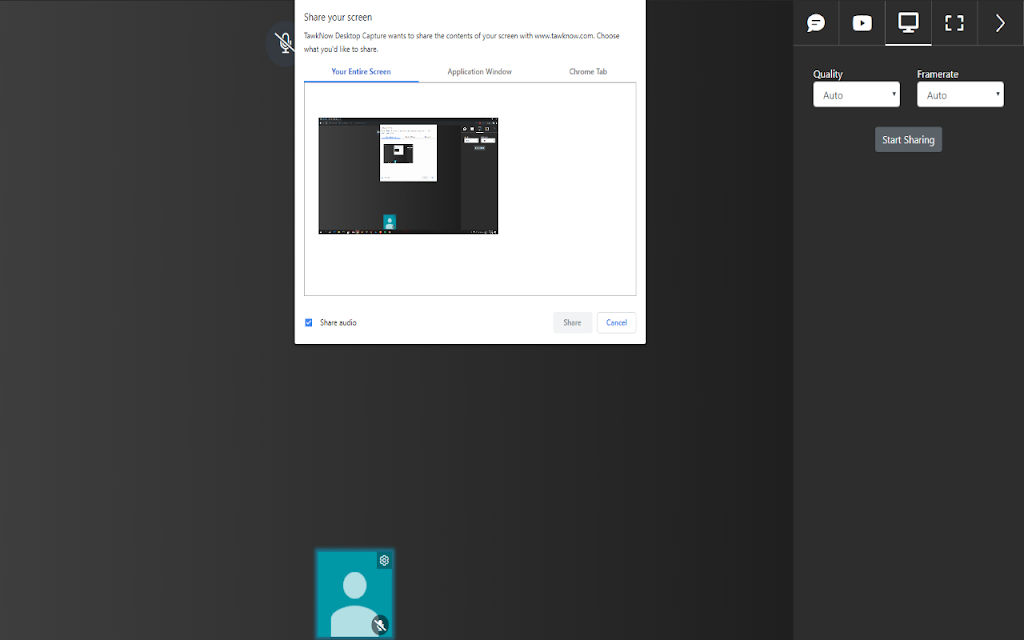Switch to Application Window tab
This screenshot has width=1024, height=640.
coord(479,72)
